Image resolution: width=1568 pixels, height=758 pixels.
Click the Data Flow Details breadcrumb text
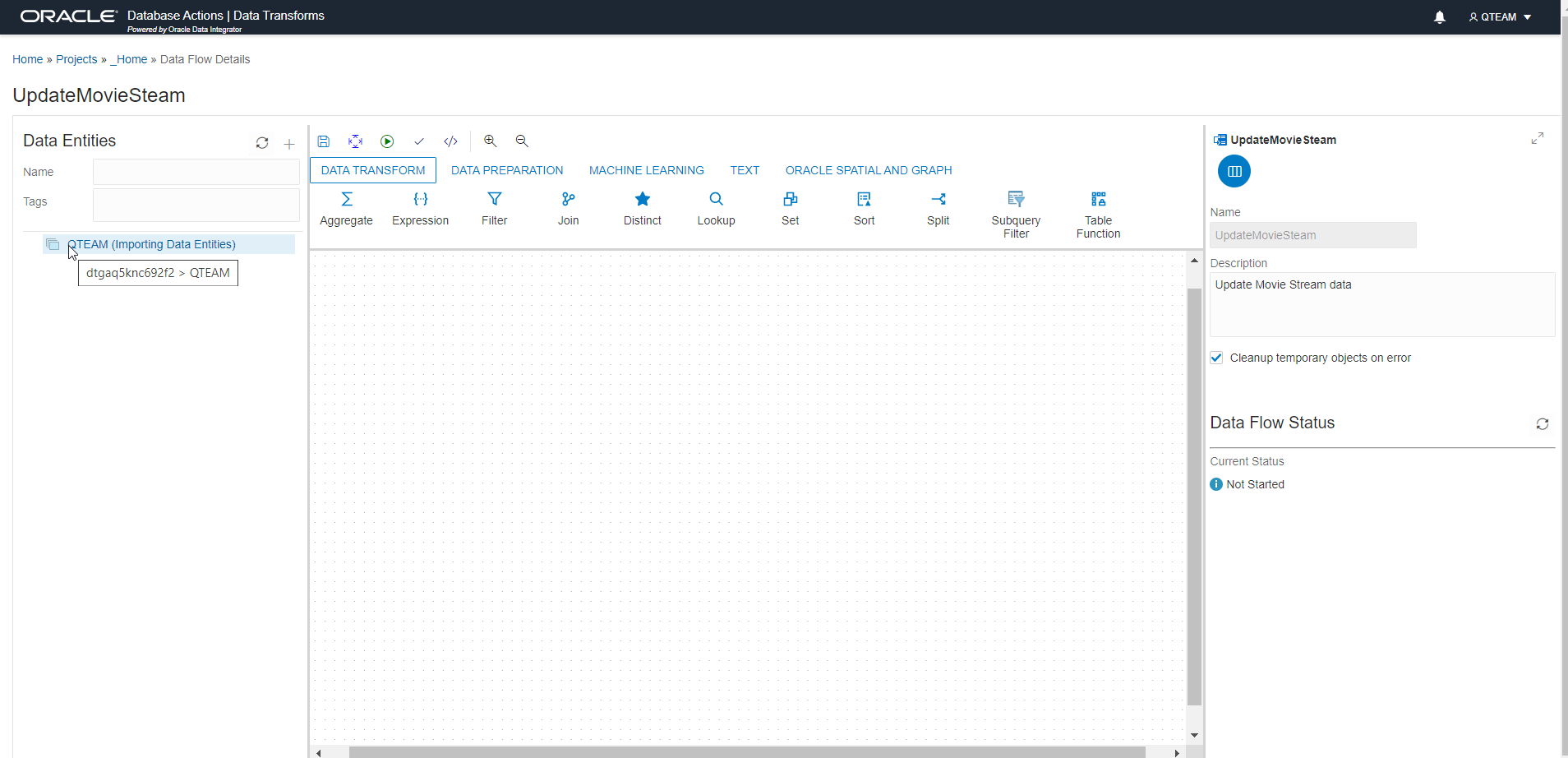point(205,59)
